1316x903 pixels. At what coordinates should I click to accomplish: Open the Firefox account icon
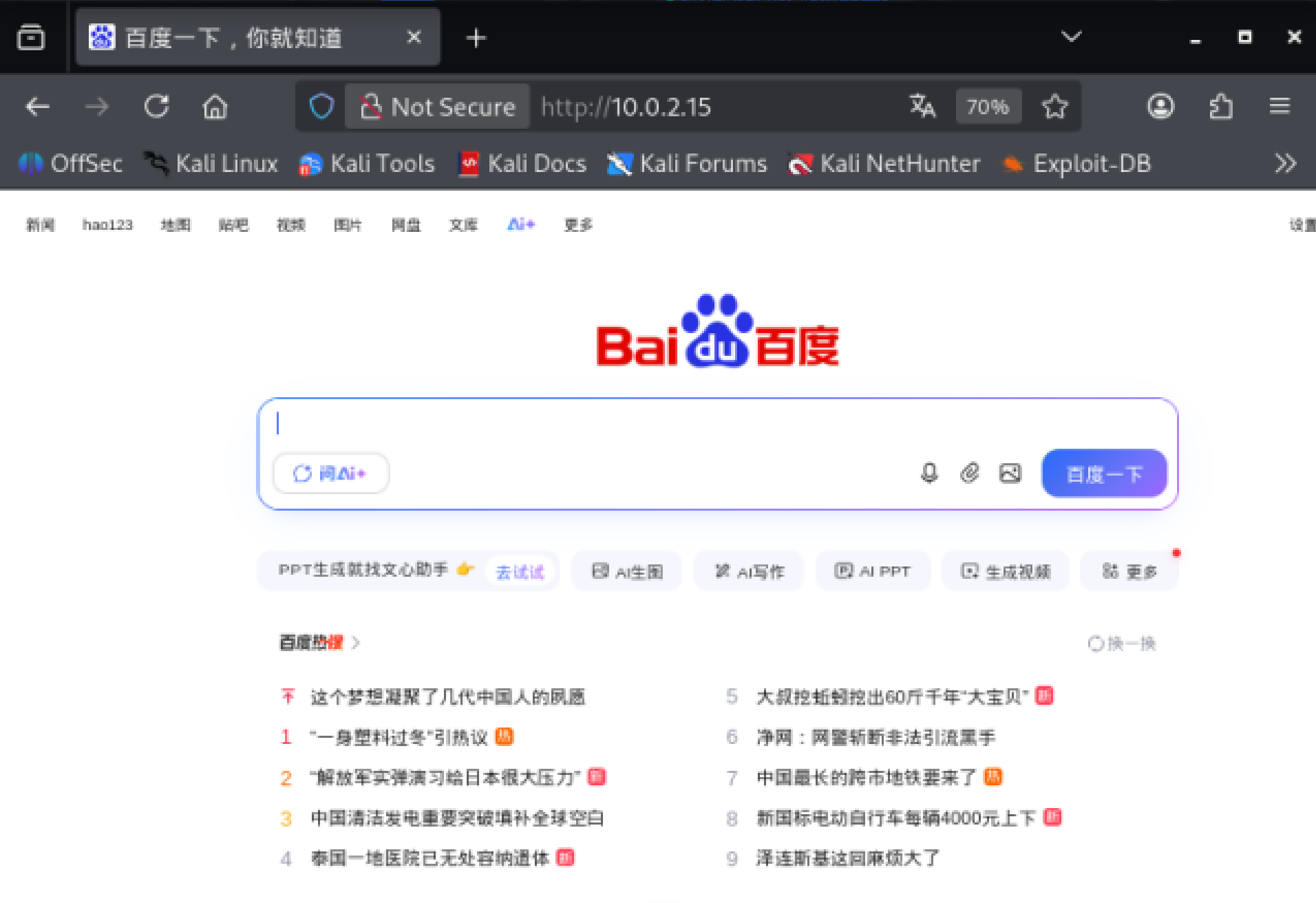point(1160,107)
